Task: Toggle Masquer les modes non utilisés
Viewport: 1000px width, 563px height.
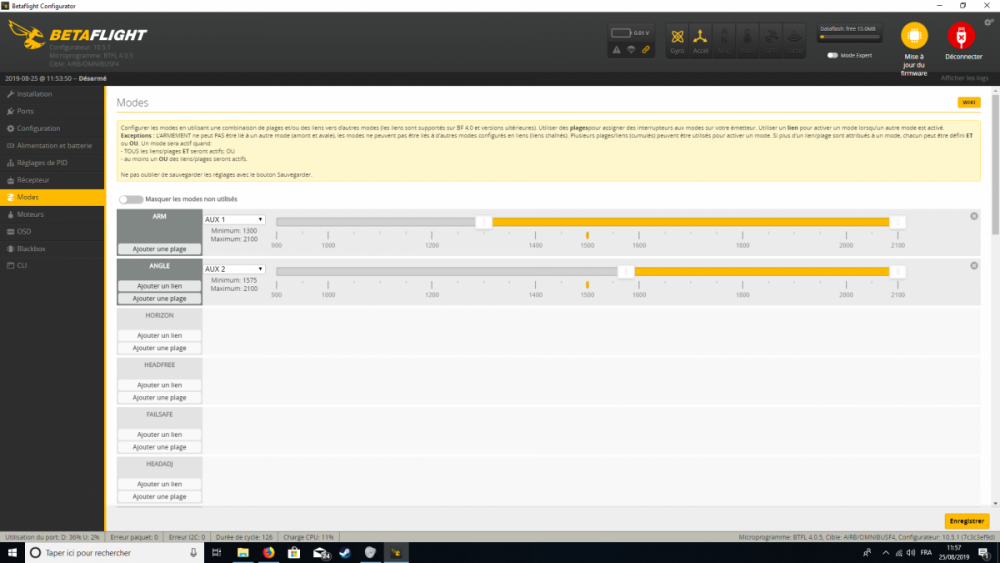Action: (x=131, y=200)
